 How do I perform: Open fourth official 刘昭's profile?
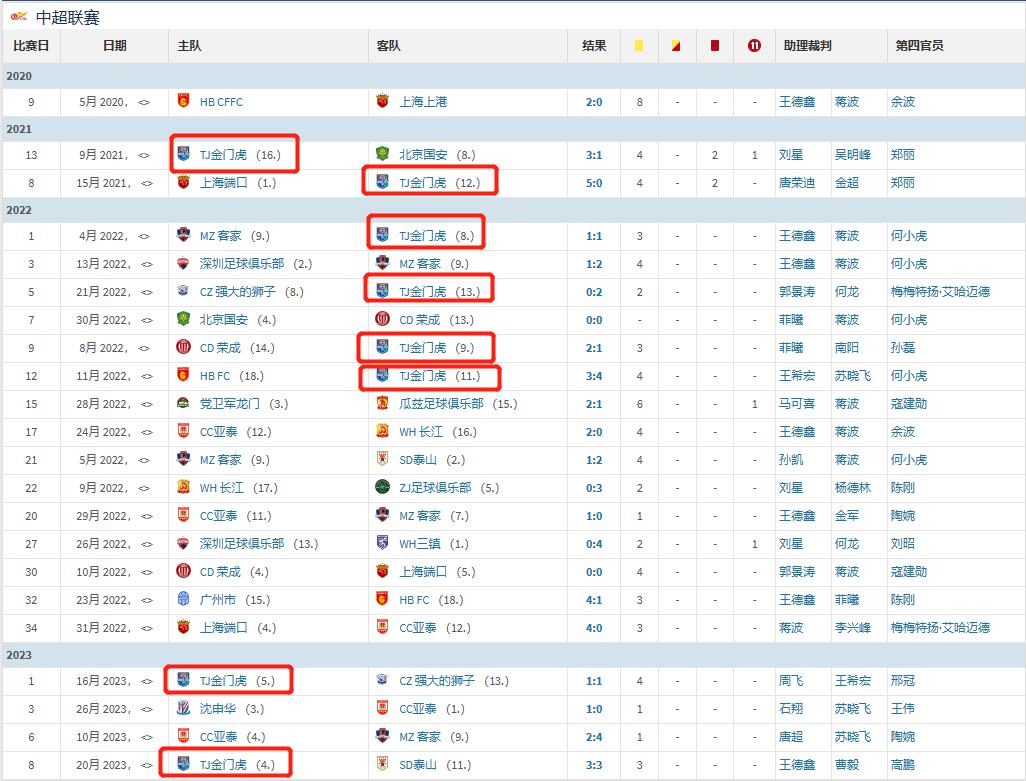pos(902,544)
